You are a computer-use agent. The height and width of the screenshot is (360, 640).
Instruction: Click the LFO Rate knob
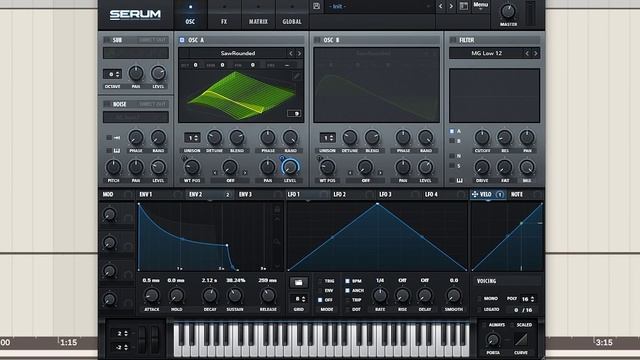tap(380, 295)
